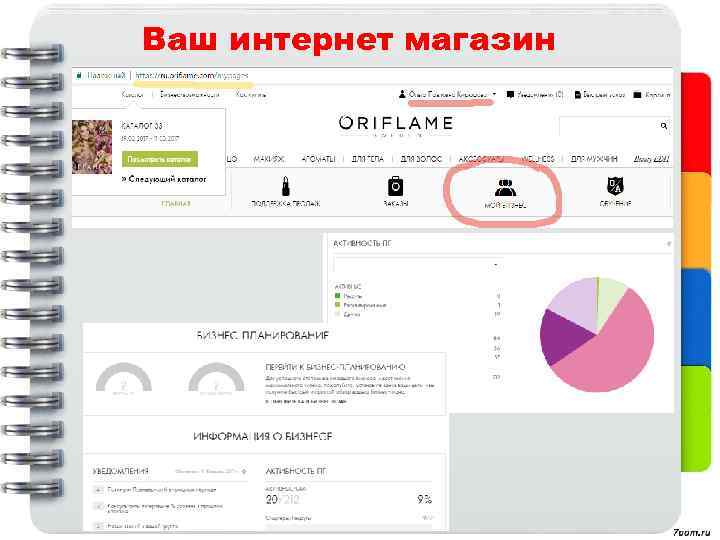The image size is (720, 540).
Task: Open the Каталог 03 cover thumbnail
Action: 92,147
